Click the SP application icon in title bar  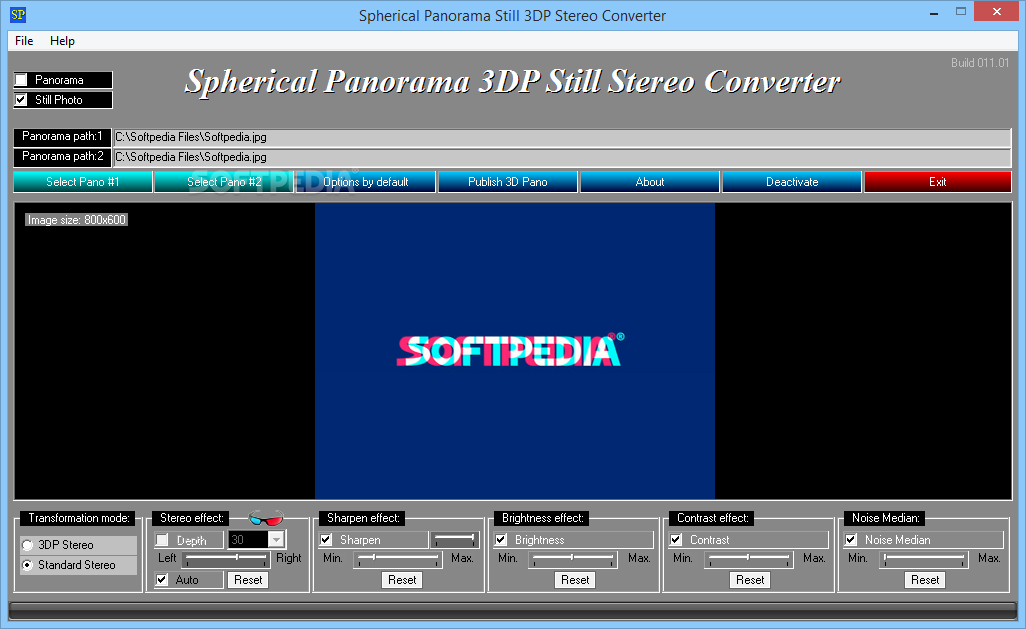(18, 14)
